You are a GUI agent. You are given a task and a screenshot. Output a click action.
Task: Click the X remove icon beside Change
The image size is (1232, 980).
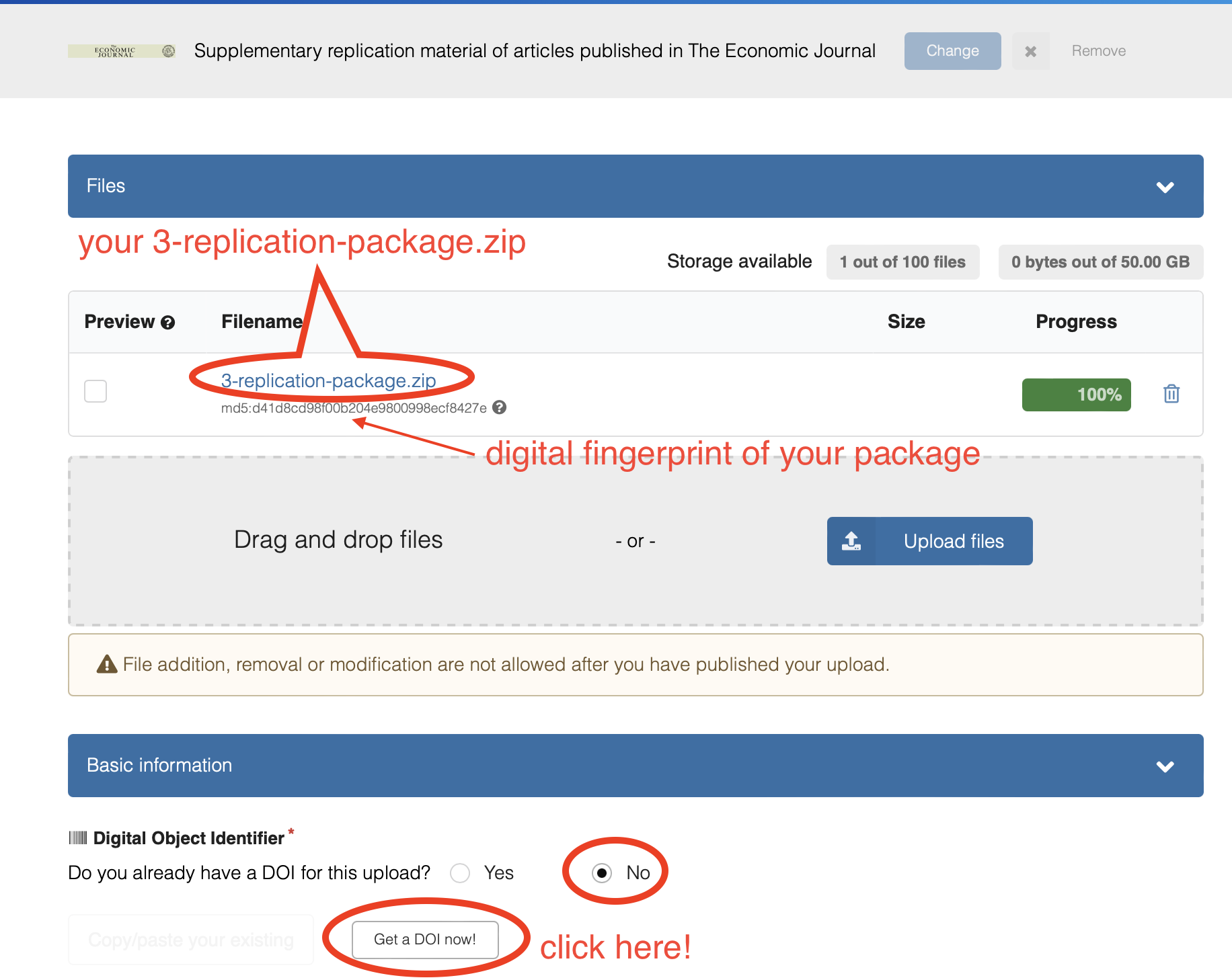[1030, 51]
